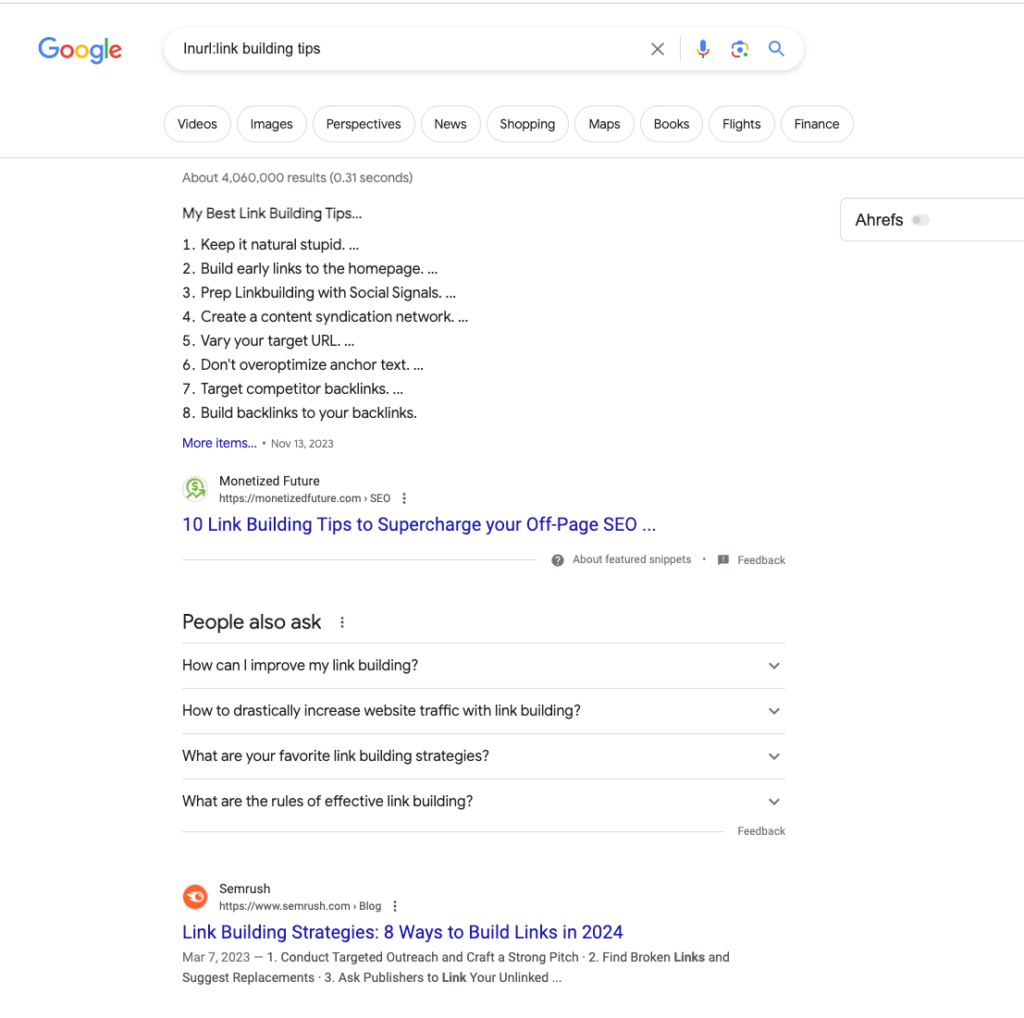The width and height of the screenshot is (1024, 1018).
Task: Toggle the Ahrefs extension switch
Action: coord(920,220)
